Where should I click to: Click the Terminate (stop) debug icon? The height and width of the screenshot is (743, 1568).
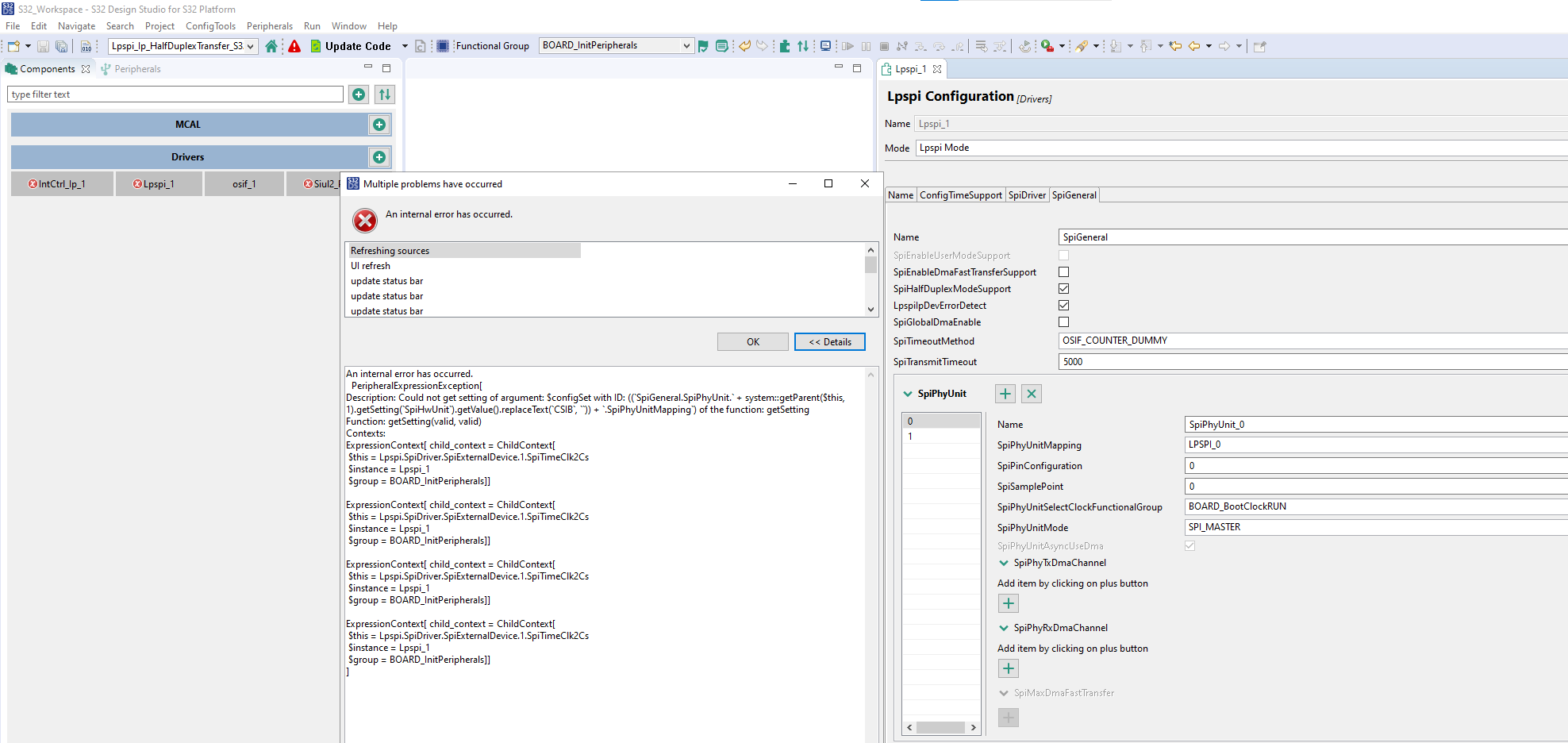click(883, 45)
